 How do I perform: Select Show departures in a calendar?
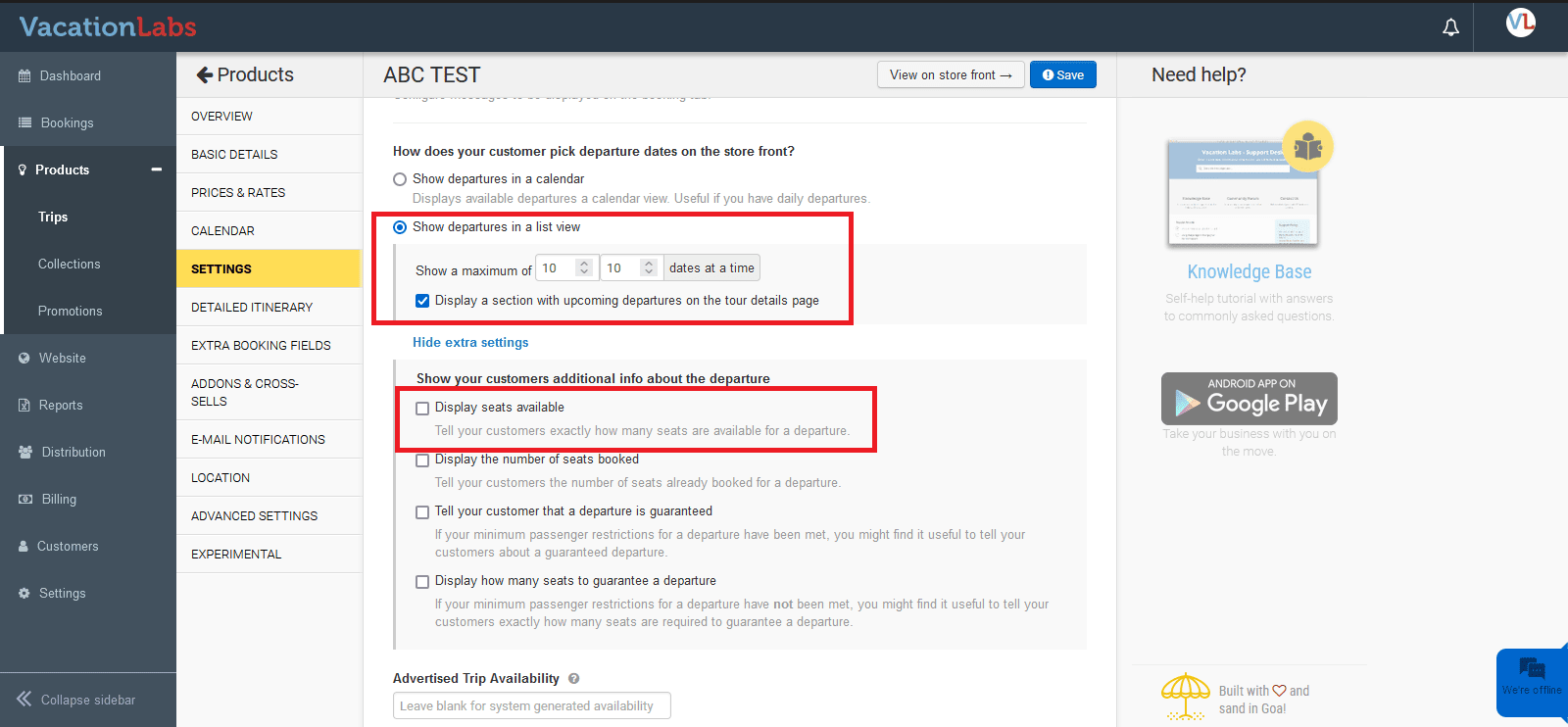coord(400,179)
